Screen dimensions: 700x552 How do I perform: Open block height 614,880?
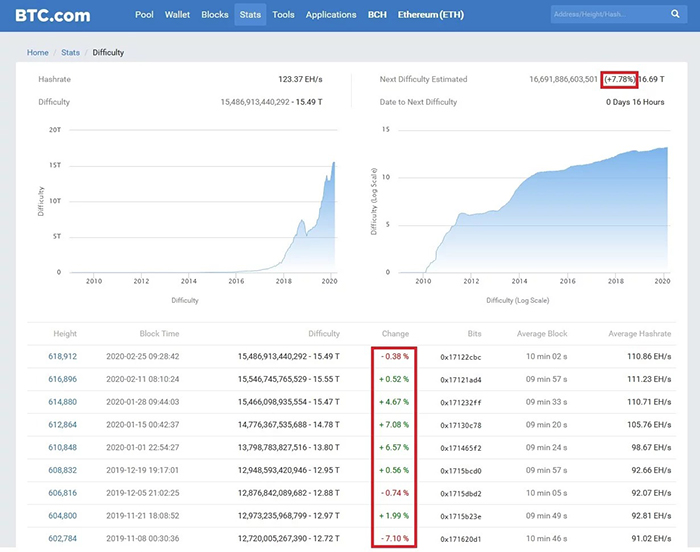click(62, 401)
